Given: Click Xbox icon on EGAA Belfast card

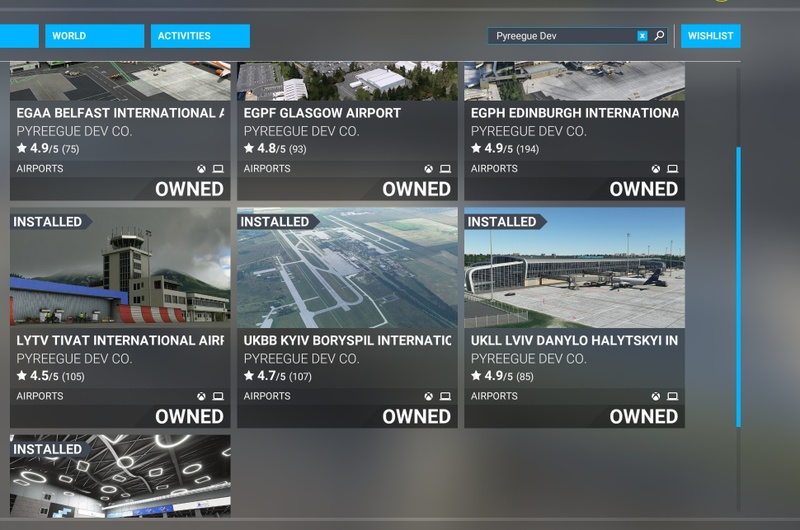Looking at the screenshot, I should tap(202, 169).
